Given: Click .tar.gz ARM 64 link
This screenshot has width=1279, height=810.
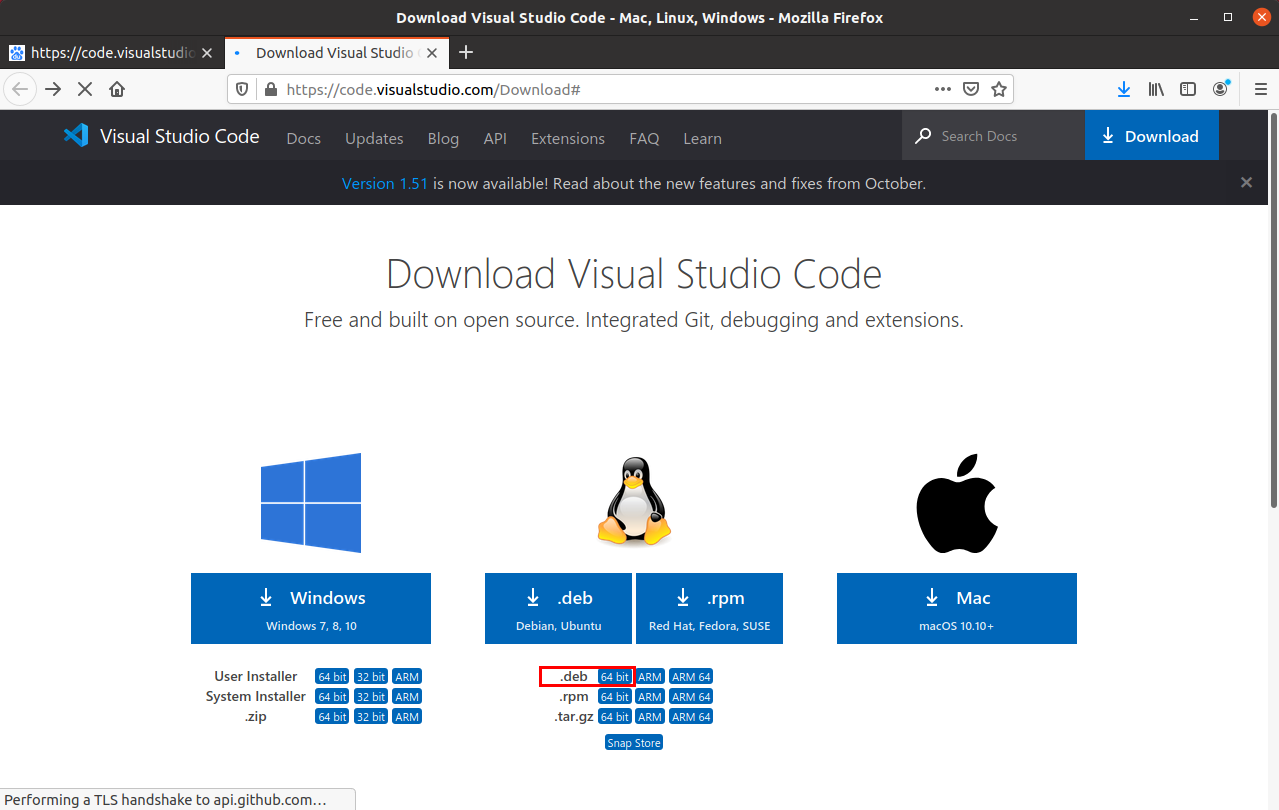Looking at the screenshot, I should (x=691, y=717).
